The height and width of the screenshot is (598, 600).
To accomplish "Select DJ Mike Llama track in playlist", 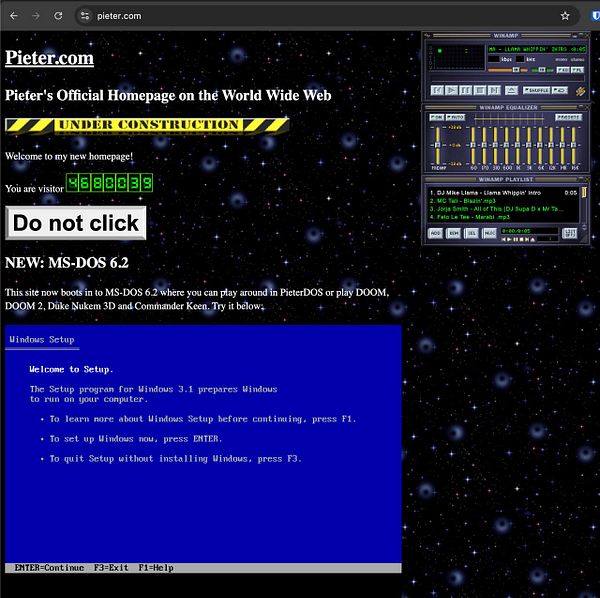I will tap(503, 193).
